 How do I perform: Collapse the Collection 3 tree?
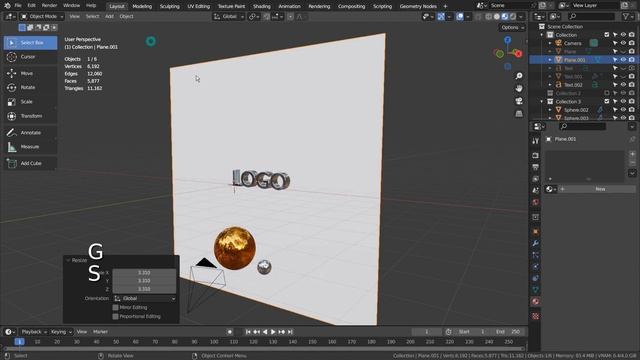click(542, 102)
